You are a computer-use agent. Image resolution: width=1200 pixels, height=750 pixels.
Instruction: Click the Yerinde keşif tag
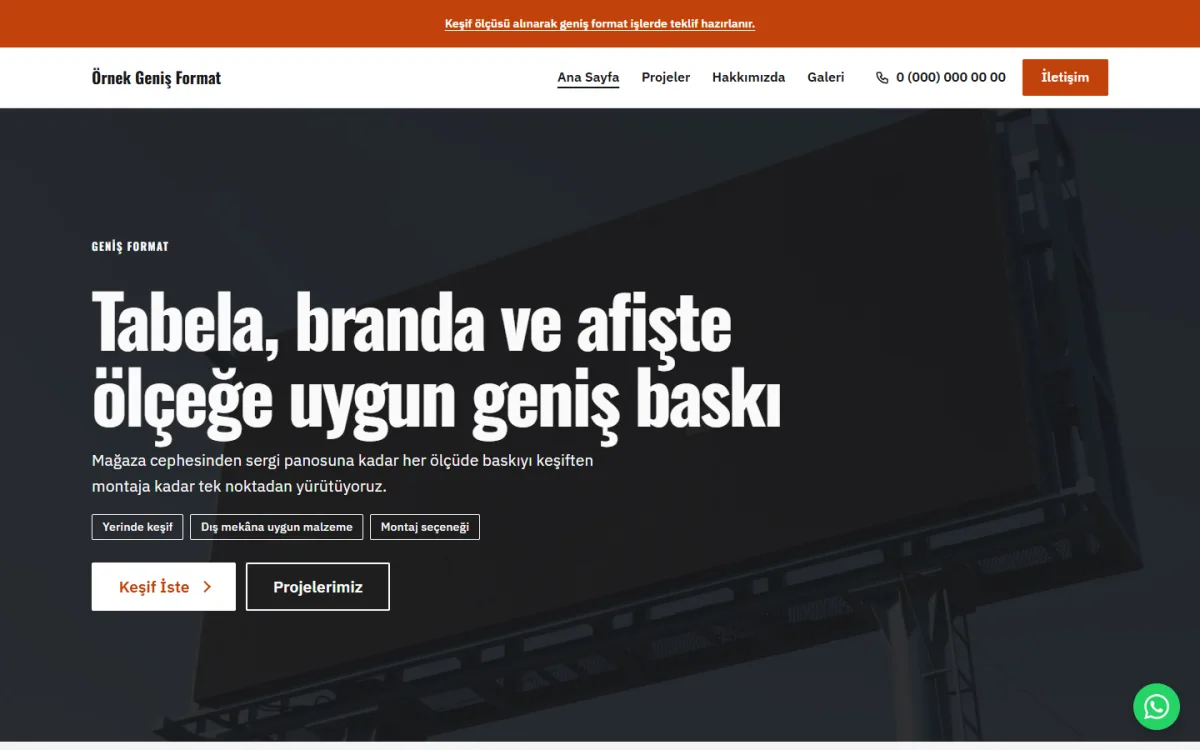(137, 527)
